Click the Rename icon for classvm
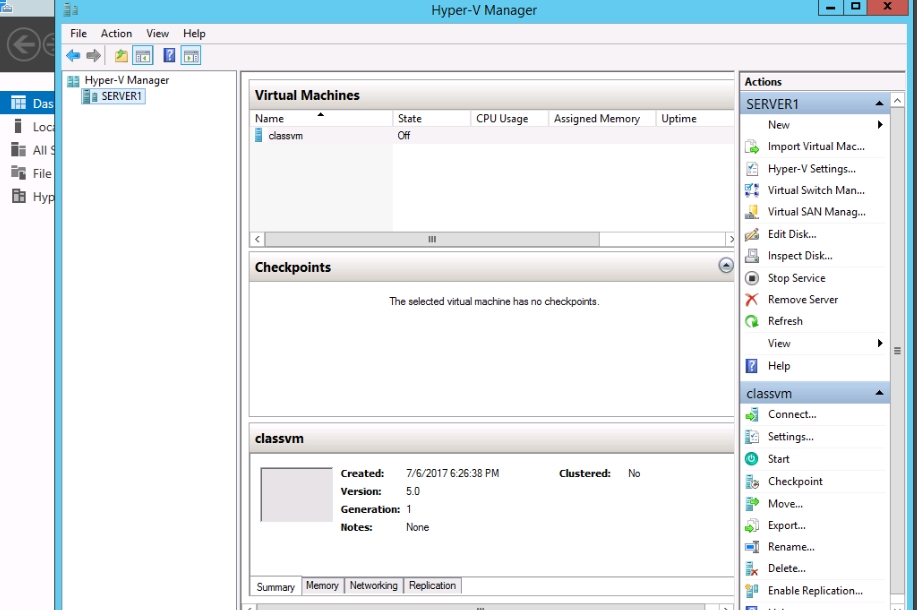The height and width of the screenshot is (610, 917). tap(752, 547)
